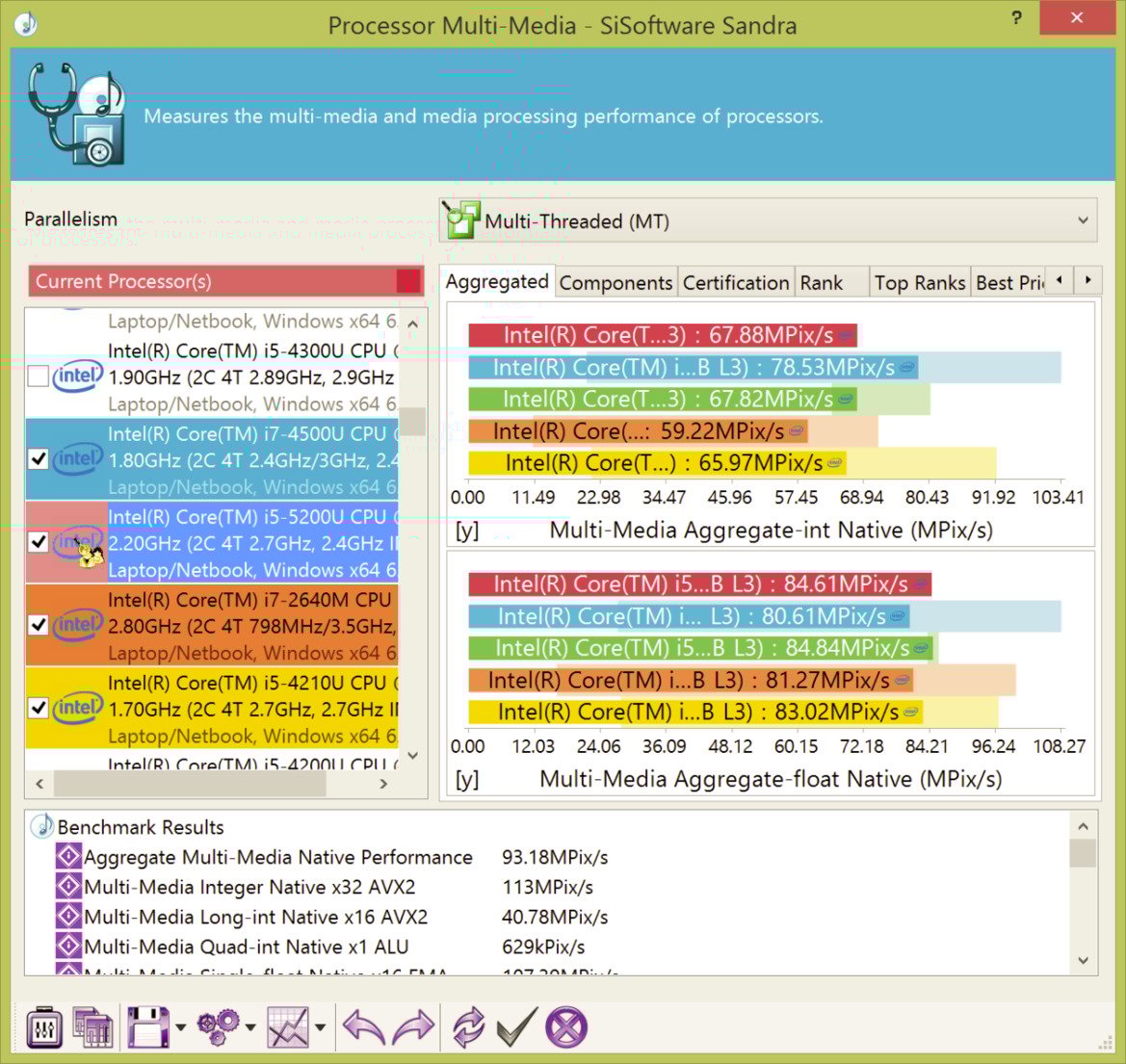Select the 59.22MPix/s orange bar in the int chart
Screen dimensions: 1126x1064
click(639, 430)
